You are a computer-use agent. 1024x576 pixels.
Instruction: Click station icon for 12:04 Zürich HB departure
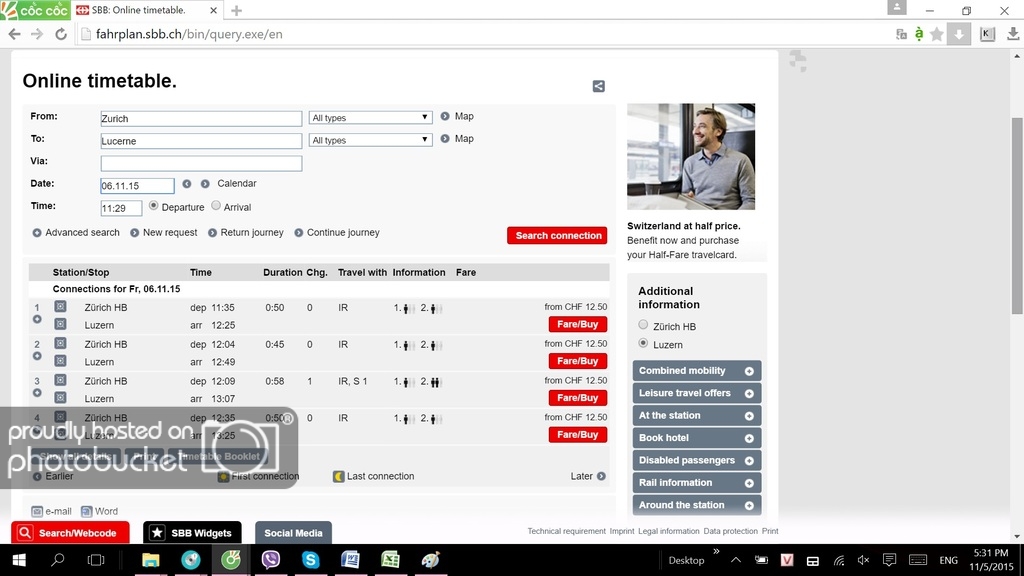click(x=60, y=343)
